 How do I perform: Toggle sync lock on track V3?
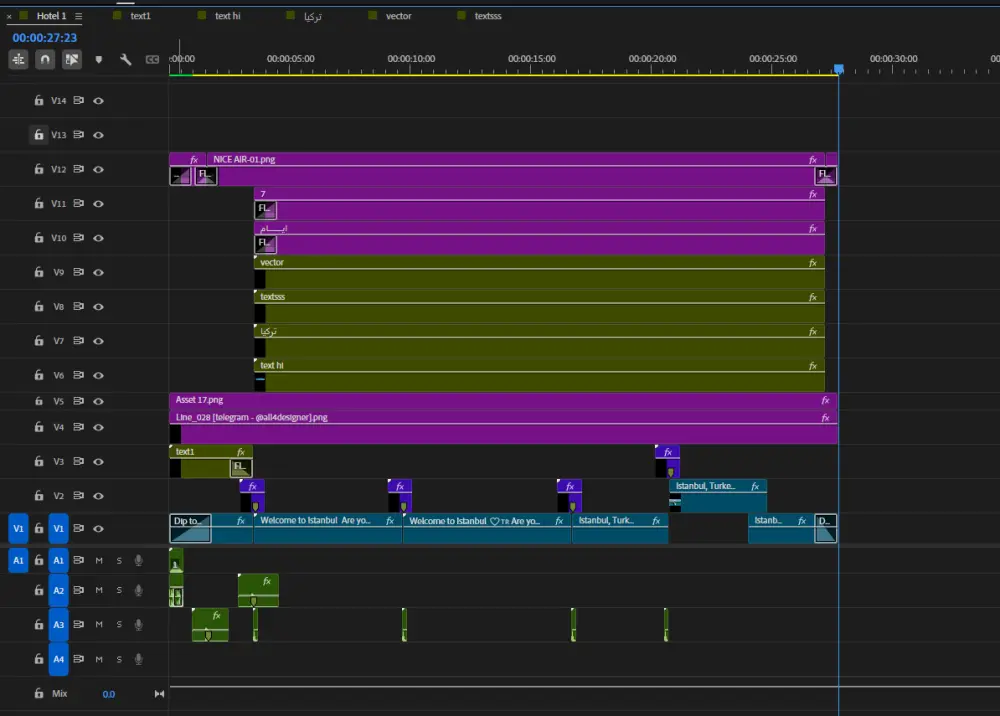pyautogui.click(x=78, y=461)
